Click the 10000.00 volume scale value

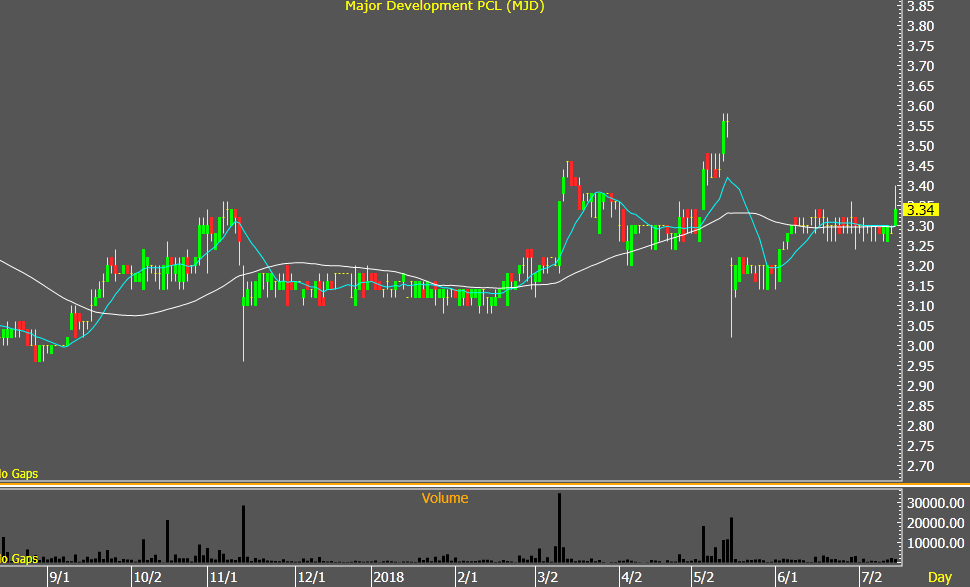pyautogui.click(x=935, y=543)
